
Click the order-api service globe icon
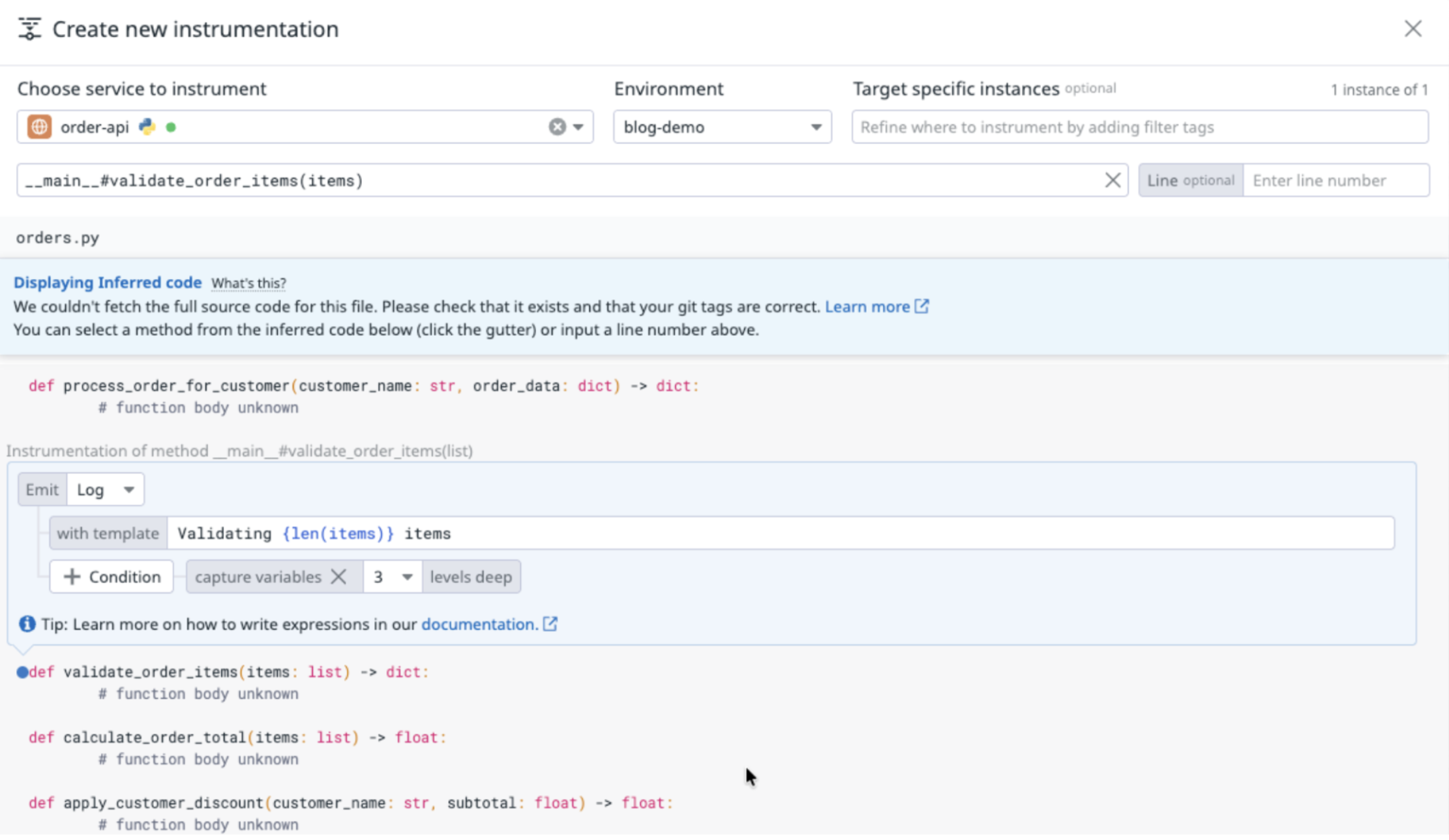[39, 127]
